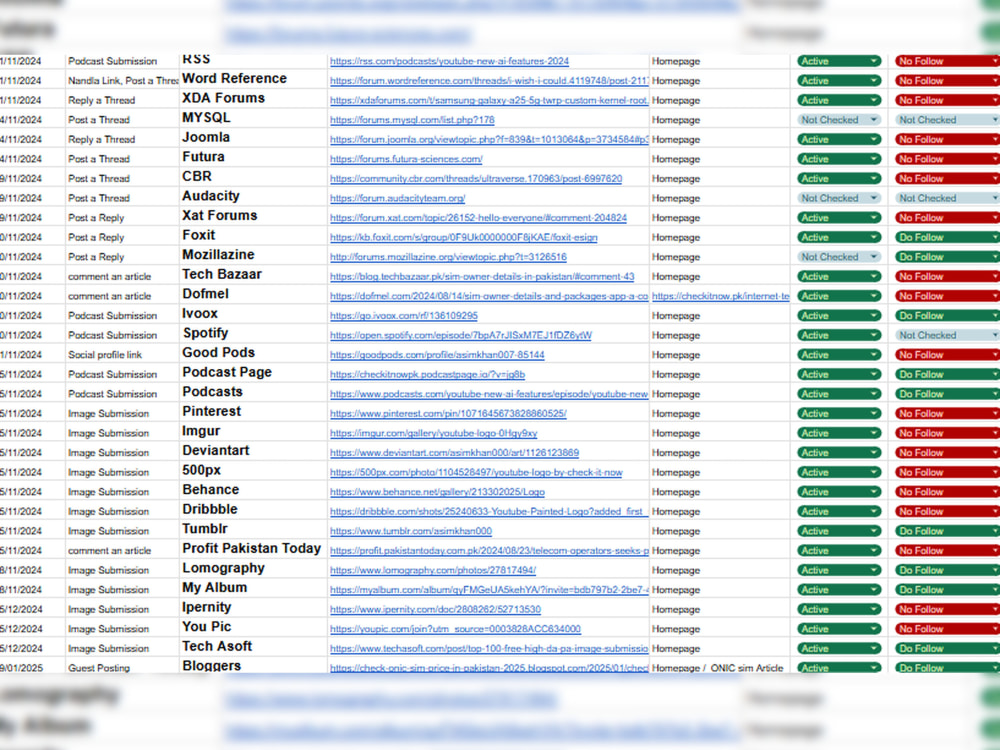Open the Dribbble shots link
The image size is (1000, 750).
click(489, 511)
